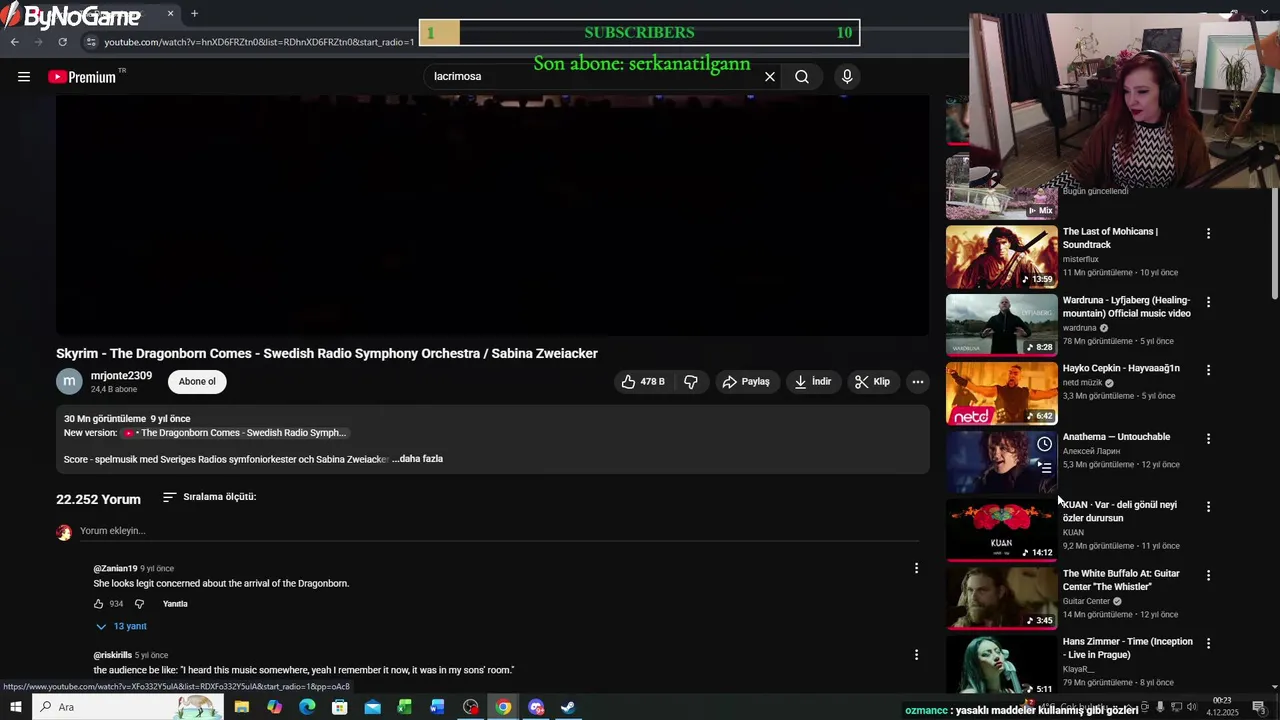This screenshot has height=720, width=1280.
Task: Play KUAN Var deli gönül thumbnail
Action: pyautogui.click(x=1001, y=531)
